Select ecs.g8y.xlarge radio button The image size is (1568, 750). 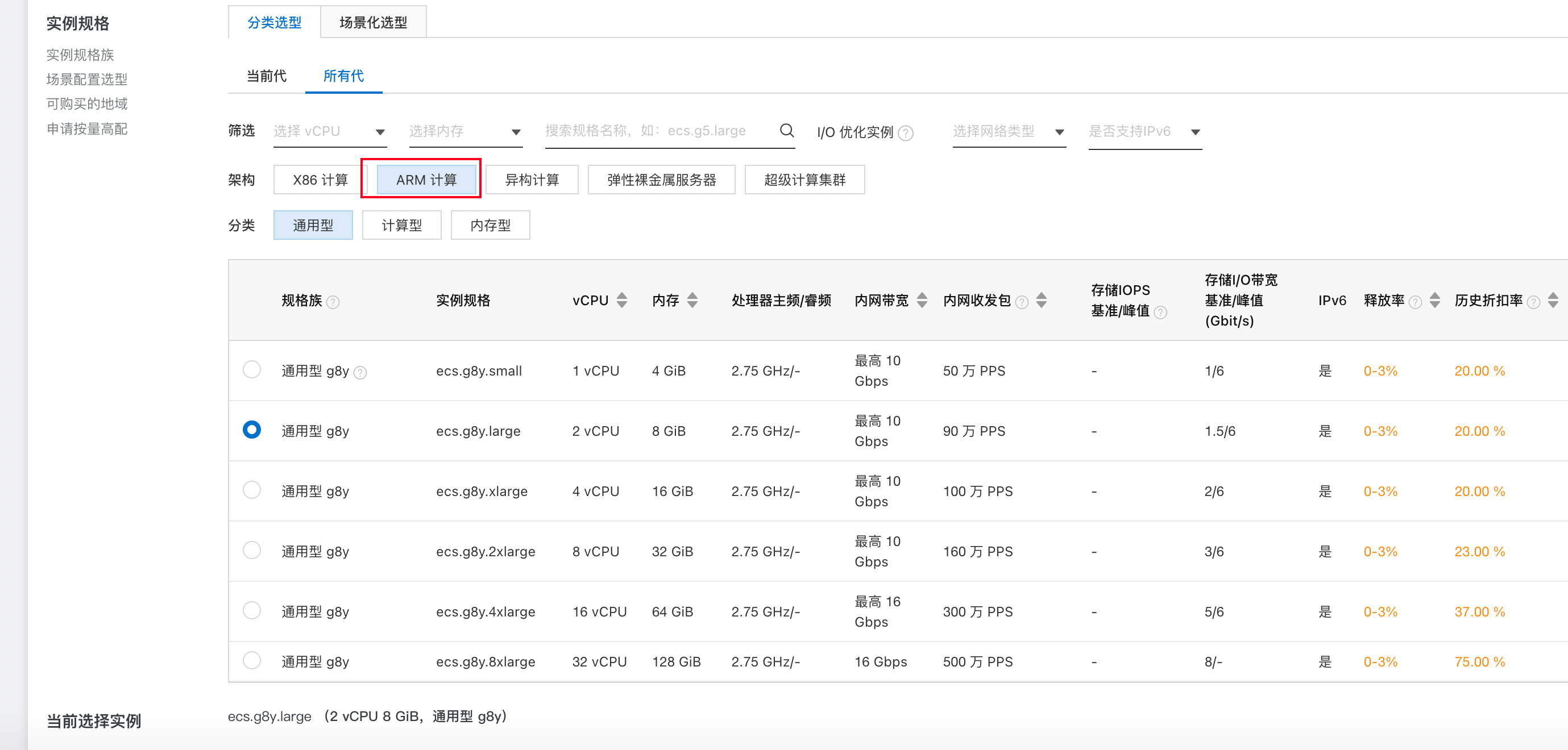click(251, 490)
